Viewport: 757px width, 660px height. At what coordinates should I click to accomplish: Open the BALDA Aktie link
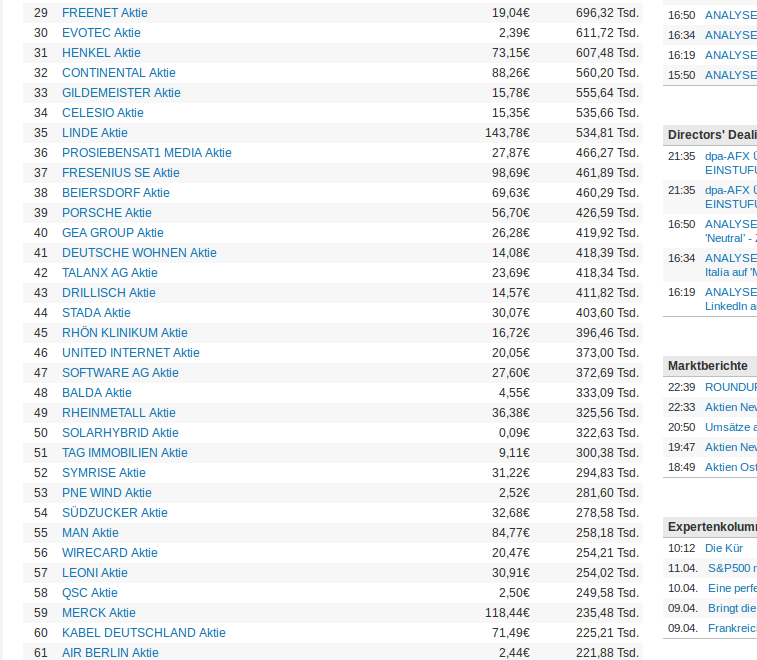[97, 393]
